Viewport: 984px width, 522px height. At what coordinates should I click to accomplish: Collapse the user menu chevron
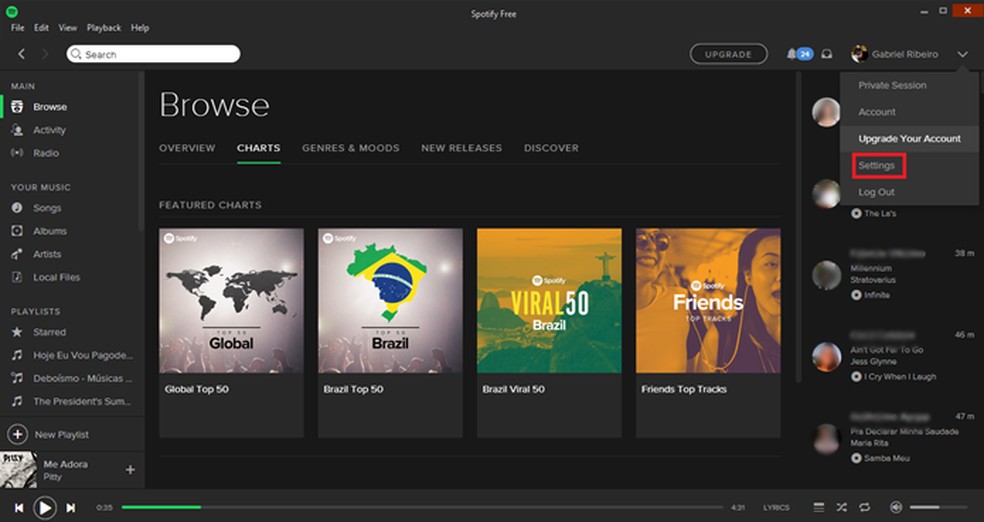coord(962,55)
